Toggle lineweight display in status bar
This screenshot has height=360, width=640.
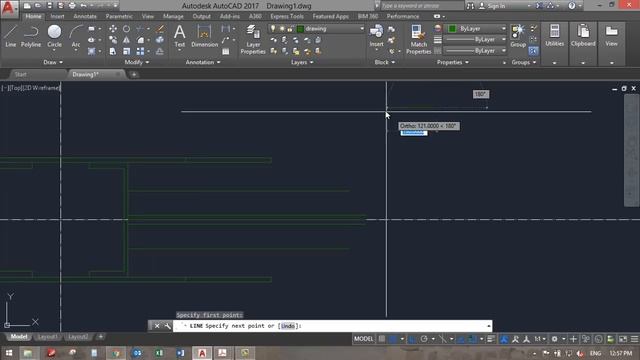(x=491, y=339)
